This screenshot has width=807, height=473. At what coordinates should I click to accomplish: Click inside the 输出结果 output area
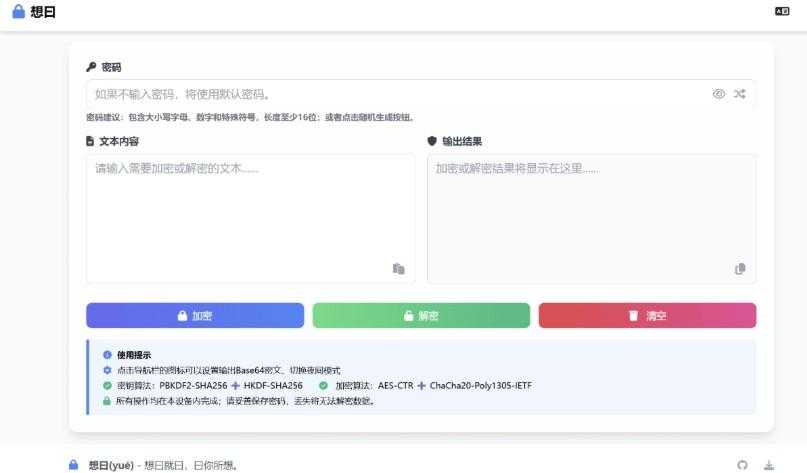[x=590, y=215]
